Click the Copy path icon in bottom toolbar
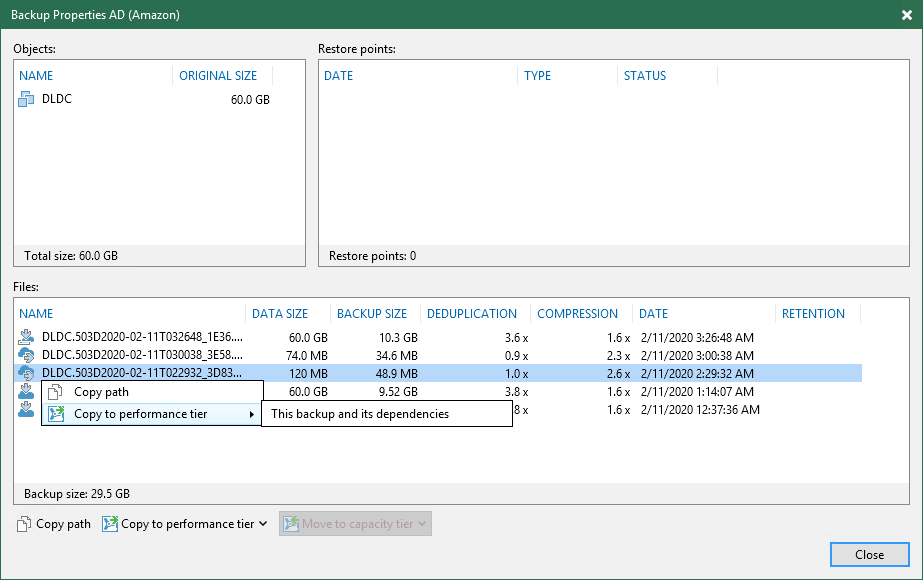Viewport: 923px width, 580px height. pos(24,524)
